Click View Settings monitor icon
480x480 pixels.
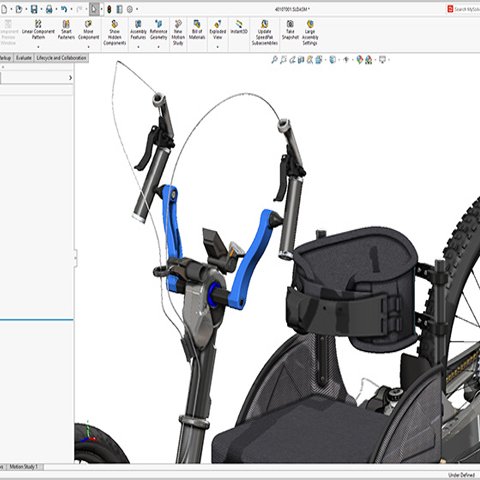382,60
